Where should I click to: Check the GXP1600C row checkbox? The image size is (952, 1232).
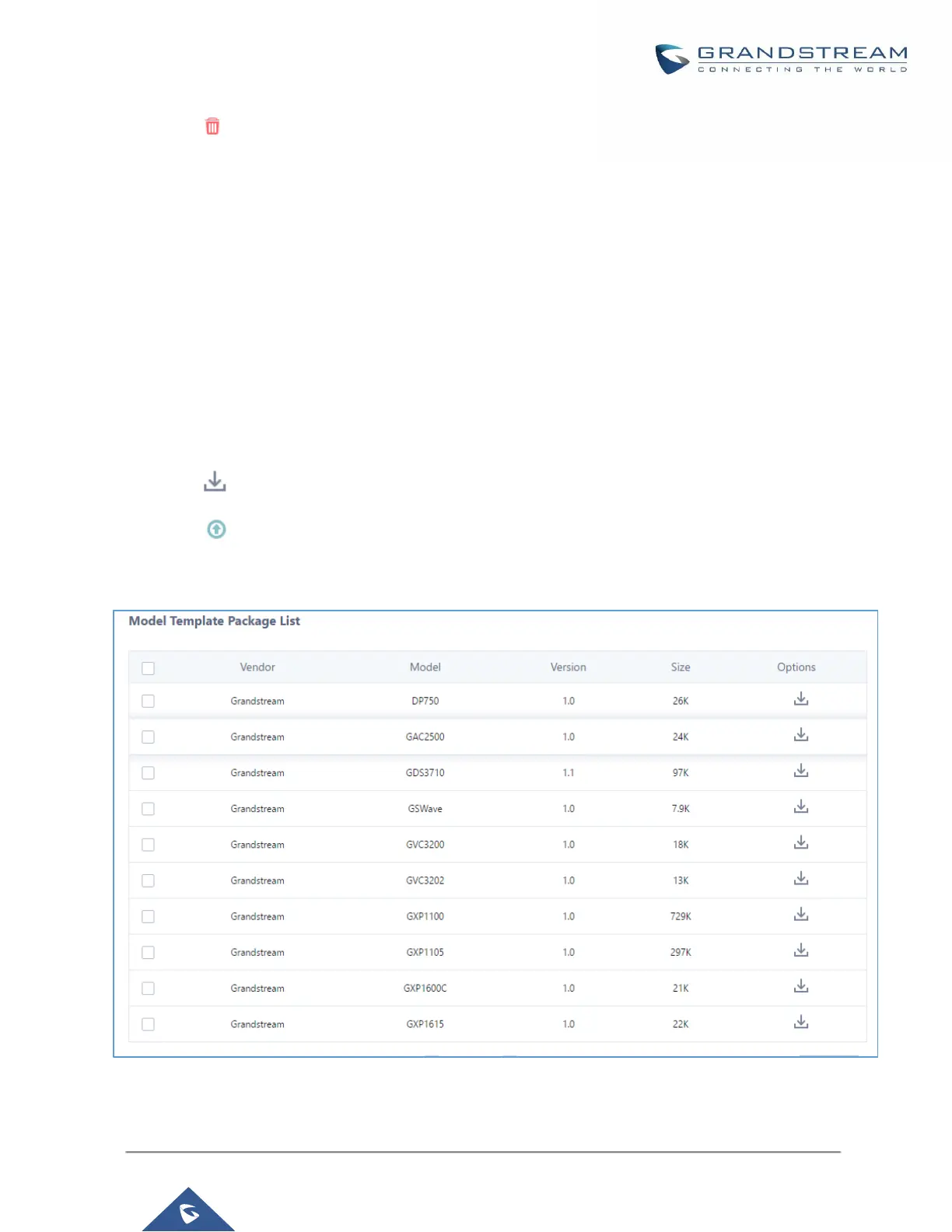tap(149, 989)
